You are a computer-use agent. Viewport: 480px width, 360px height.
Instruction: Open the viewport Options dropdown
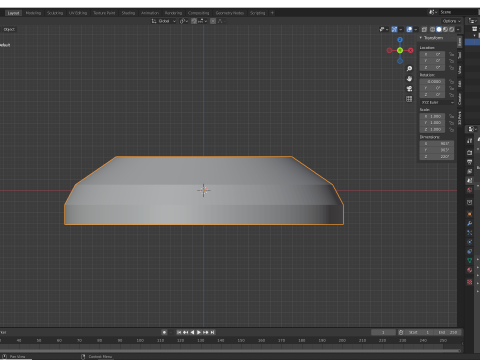[452, 21]
